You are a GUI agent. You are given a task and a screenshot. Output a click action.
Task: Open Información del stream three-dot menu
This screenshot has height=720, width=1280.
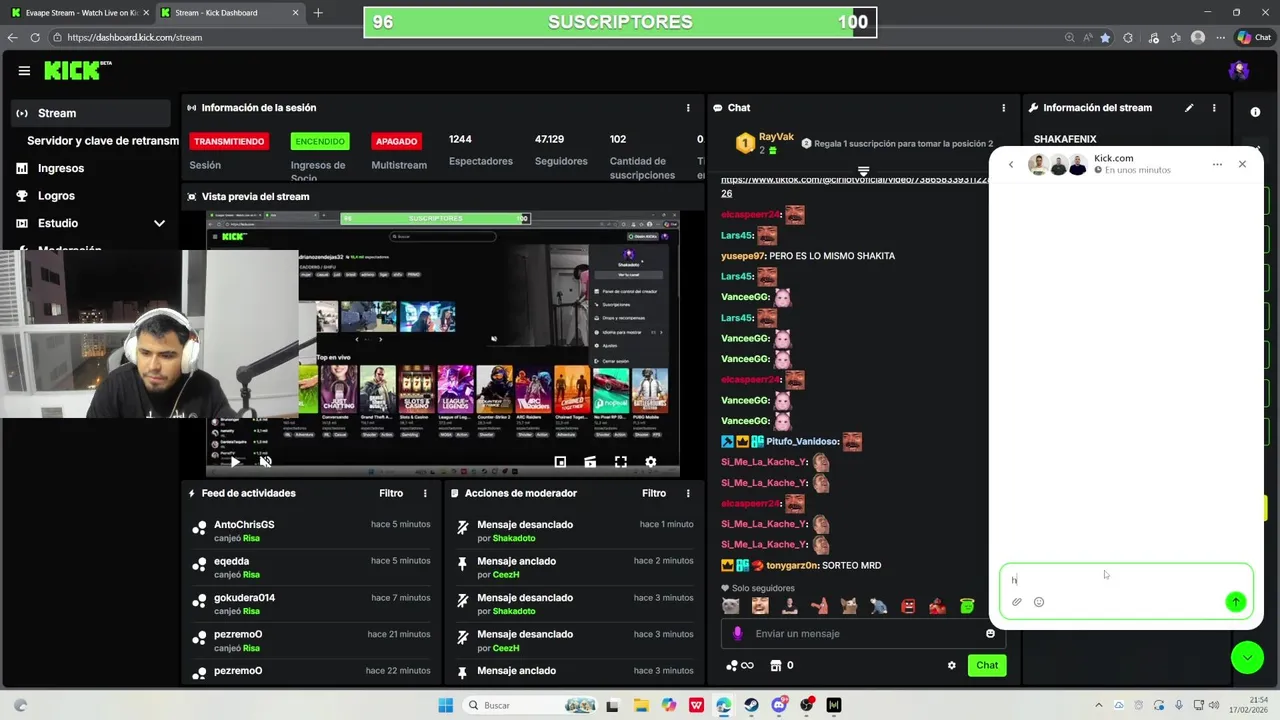click(x=1214, y=108)
